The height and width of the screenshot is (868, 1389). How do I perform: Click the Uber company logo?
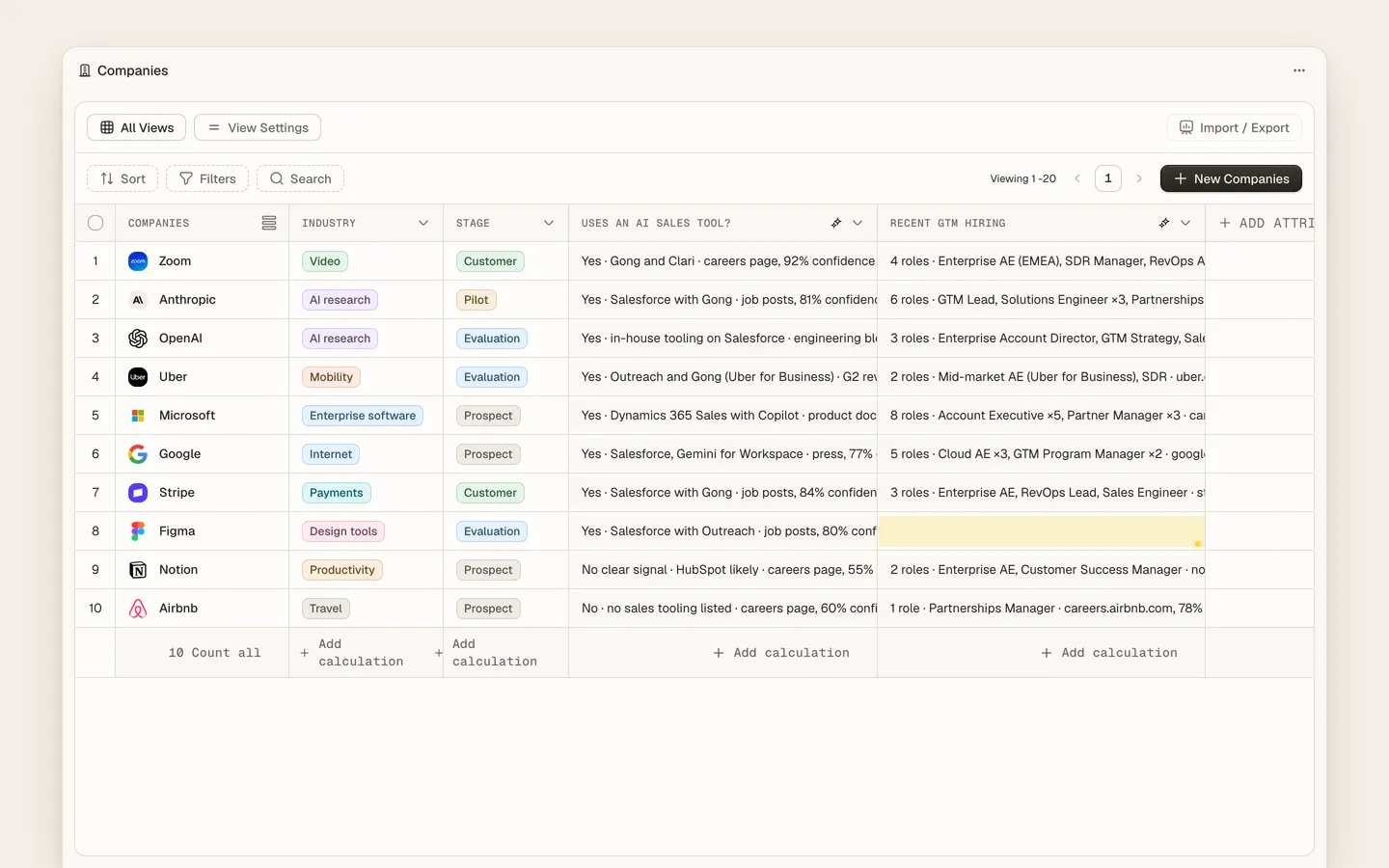(x=138, y=377)
